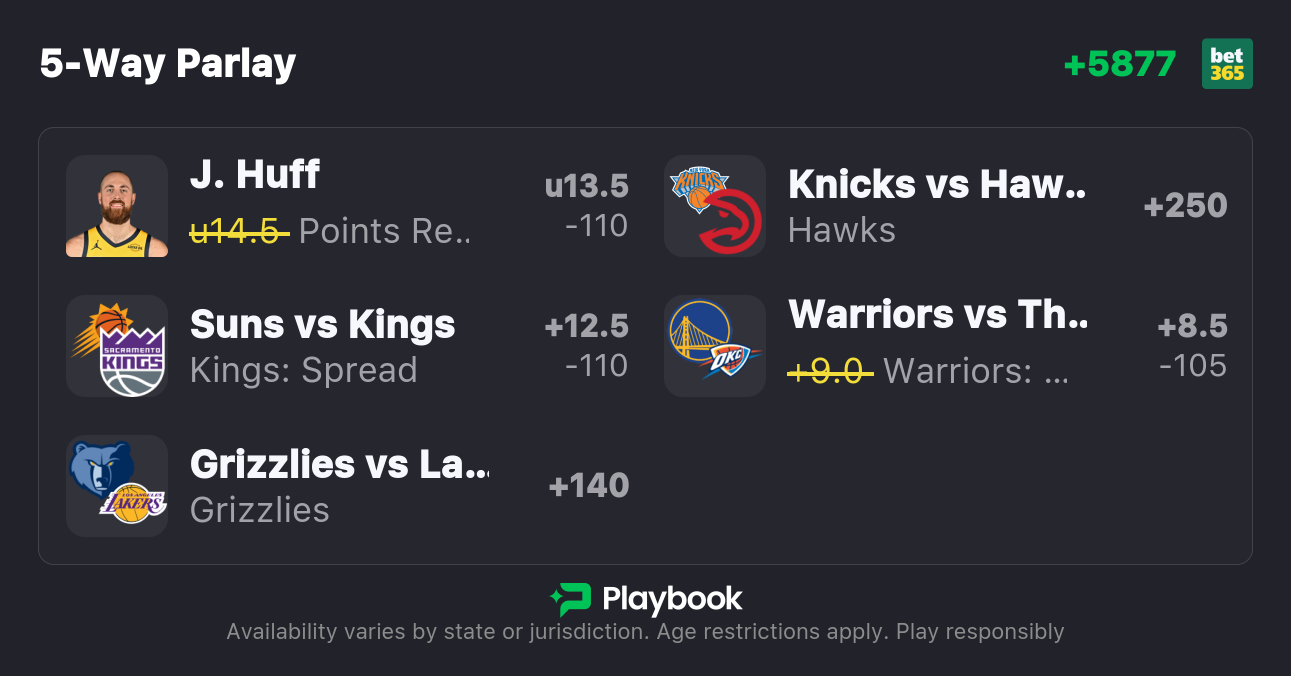The image size is (1291, 676).
Task: Click J. Huff player headshot
Action: tap(117, 206)
